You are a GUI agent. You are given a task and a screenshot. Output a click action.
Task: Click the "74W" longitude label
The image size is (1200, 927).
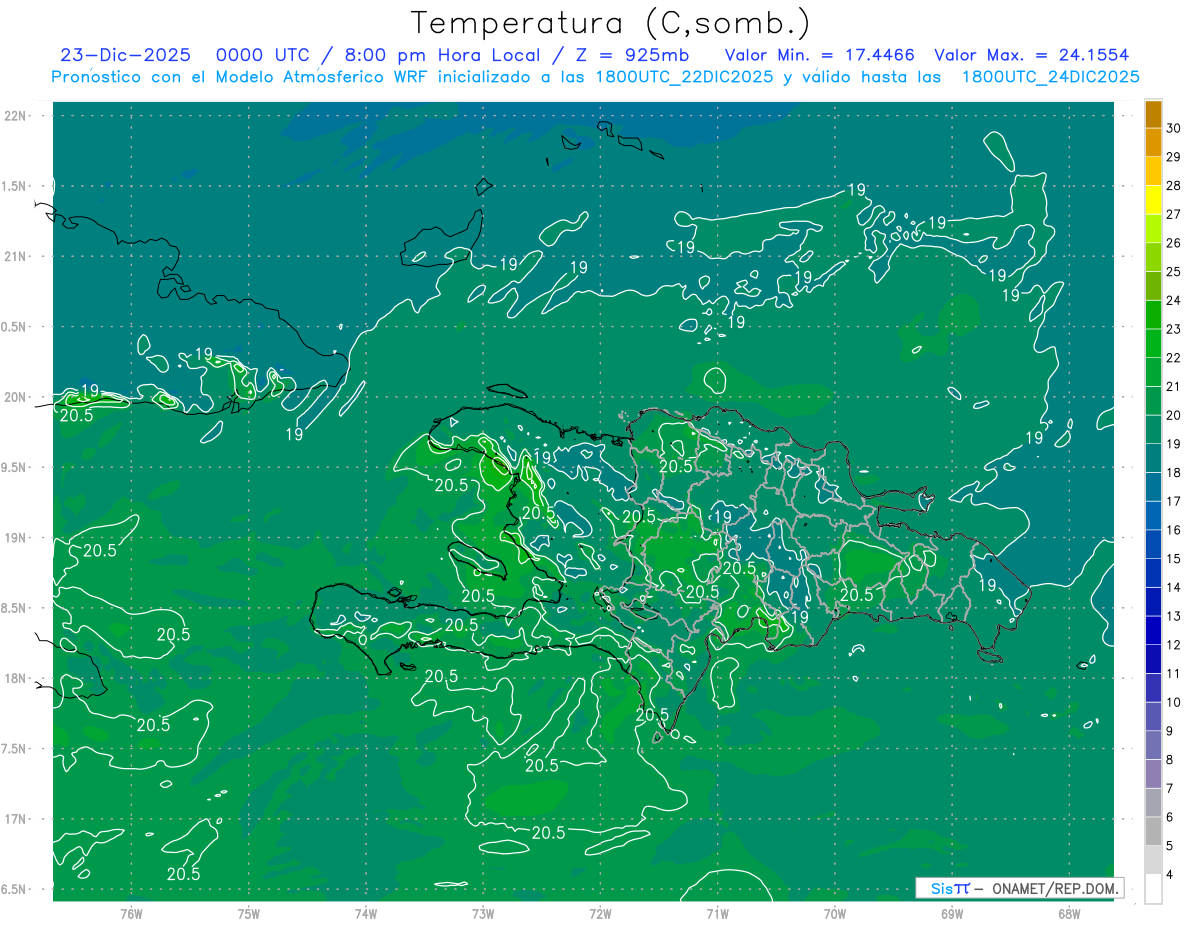(x=365, y=913)
